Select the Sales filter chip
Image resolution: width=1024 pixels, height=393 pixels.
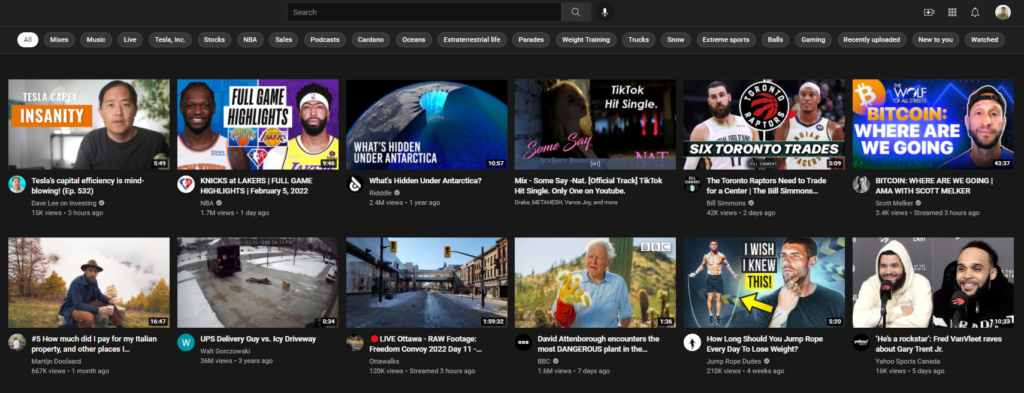[x=283, y=40]
